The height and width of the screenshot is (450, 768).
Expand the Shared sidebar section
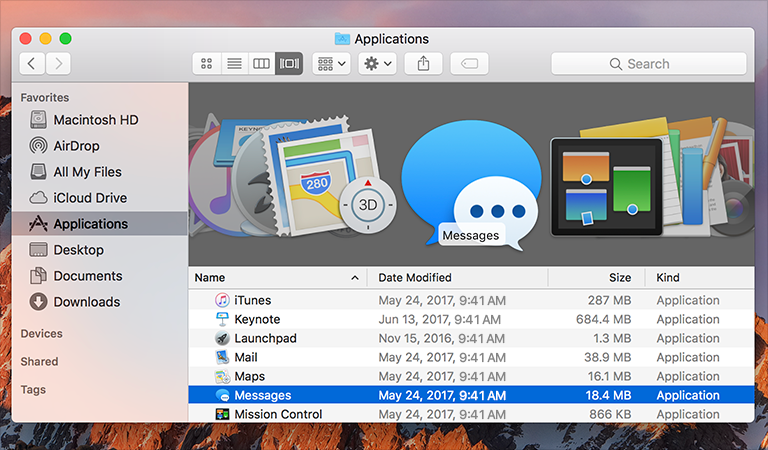[x=39, y=361]
